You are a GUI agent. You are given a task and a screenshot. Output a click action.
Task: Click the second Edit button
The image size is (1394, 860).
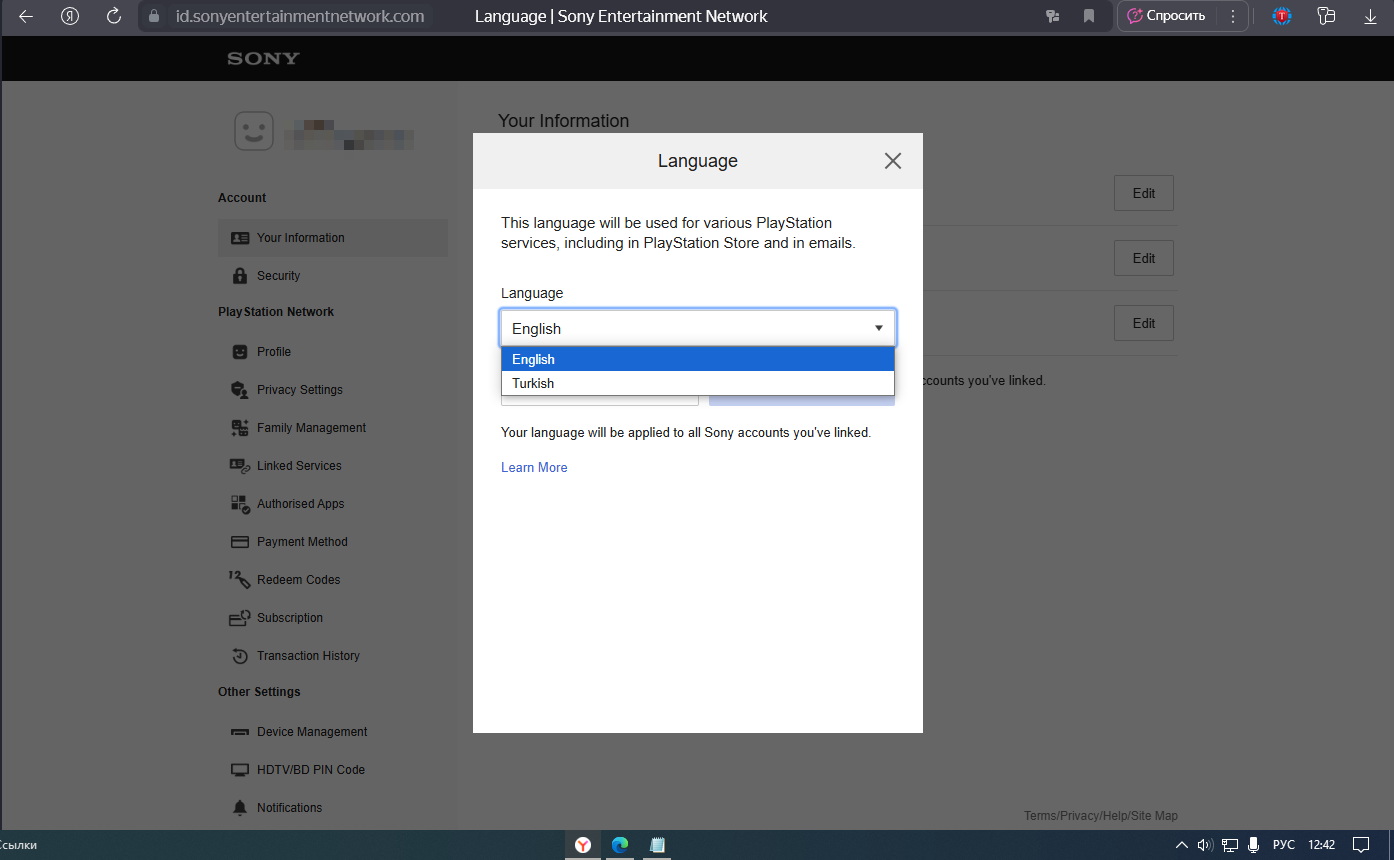tap(1144, 258)
